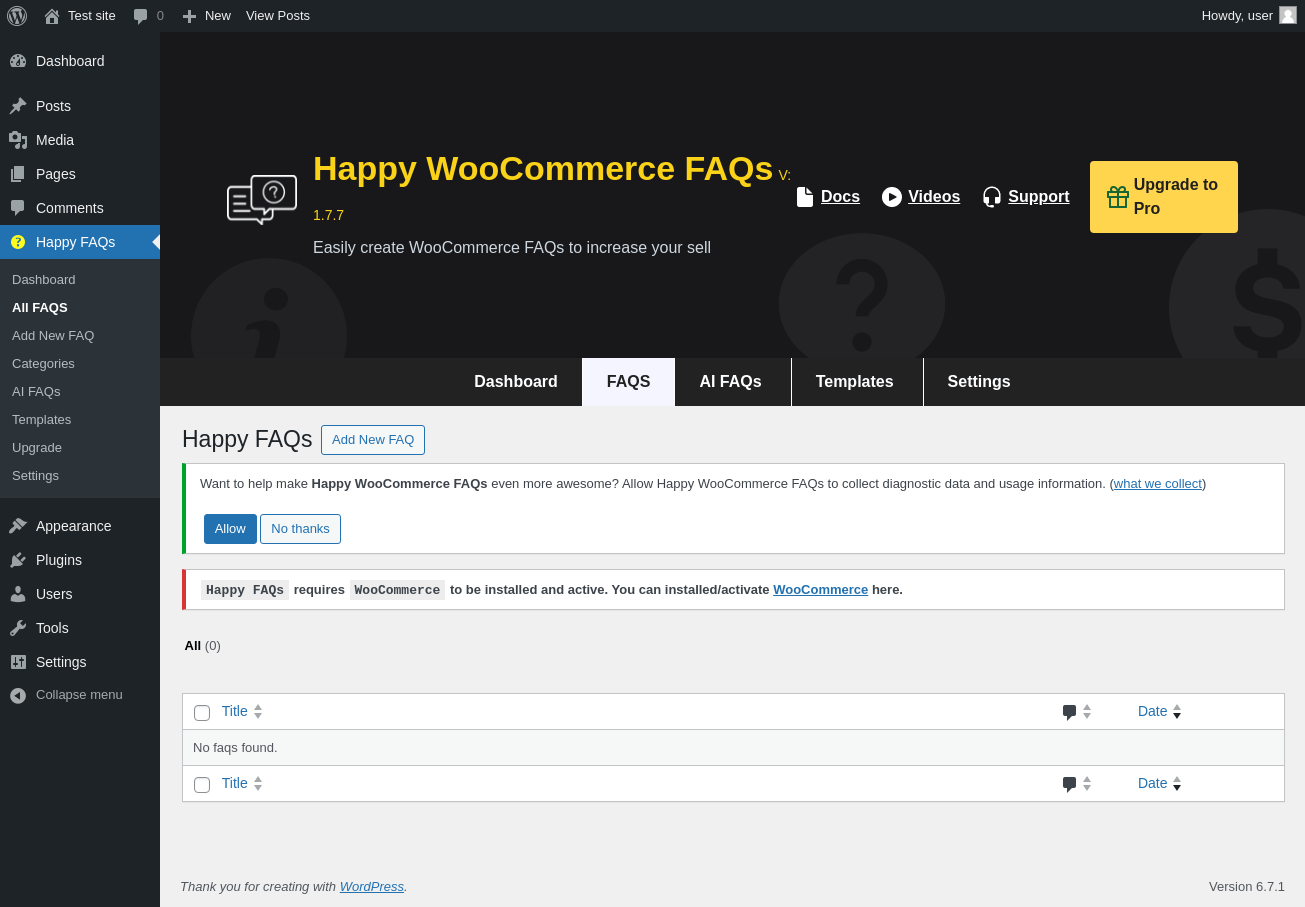Click the Pages icon in sidebar
This screenshot has height=907, width=1305.
[x=18, y=174]
